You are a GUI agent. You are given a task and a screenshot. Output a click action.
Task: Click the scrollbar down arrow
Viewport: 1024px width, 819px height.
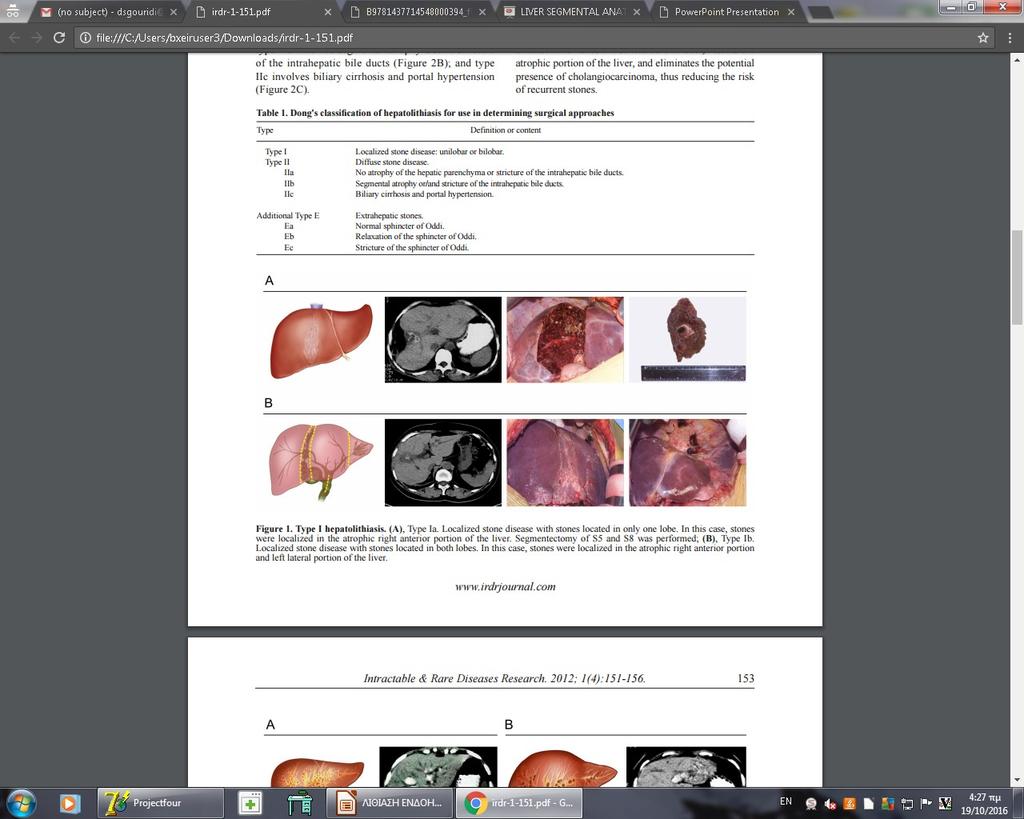click(1017, 780)
